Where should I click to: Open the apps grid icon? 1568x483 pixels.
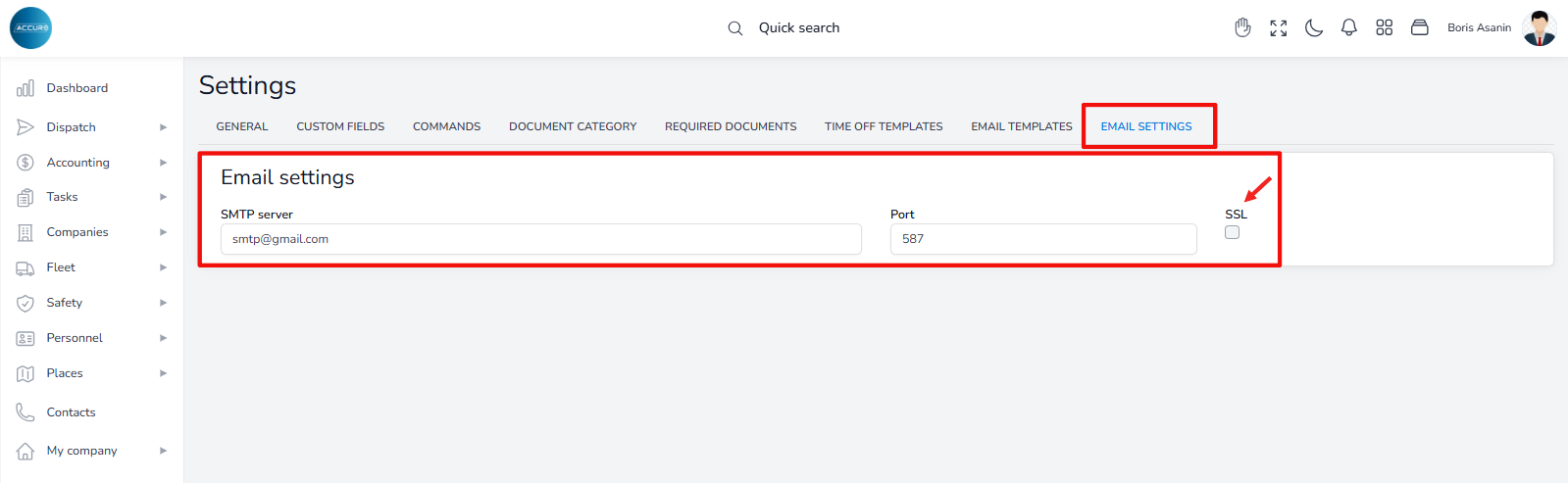(x=1384, y=27)
